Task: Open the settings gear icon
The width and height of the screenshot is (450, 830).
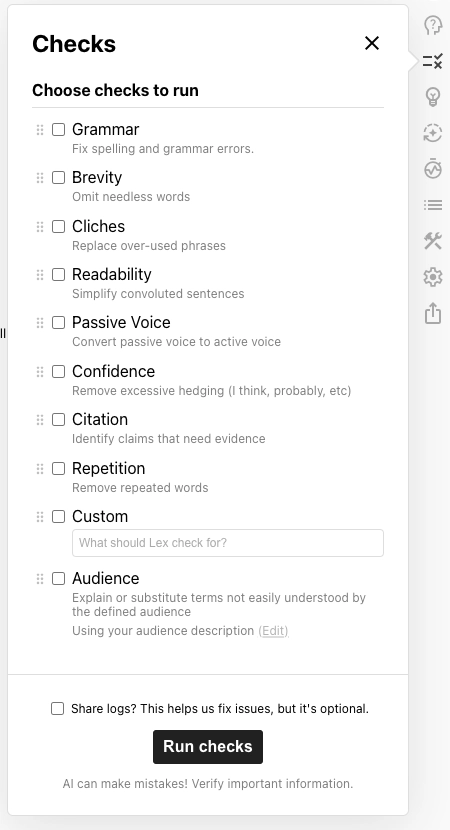Action: (x=433, y=277)
